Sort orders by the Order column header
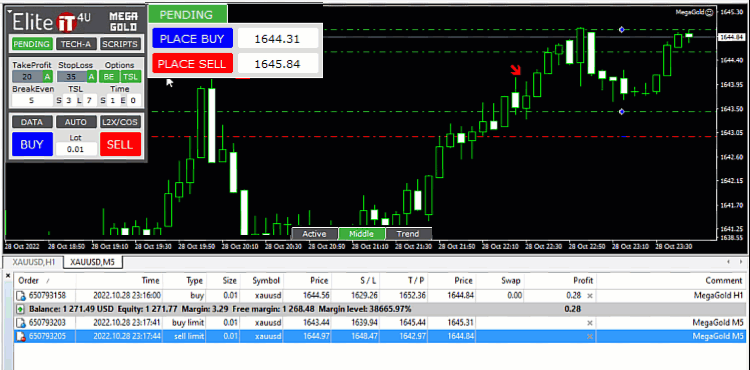This screenshot has height=370, width=750. pyautogui.click(x=29, y=281)
